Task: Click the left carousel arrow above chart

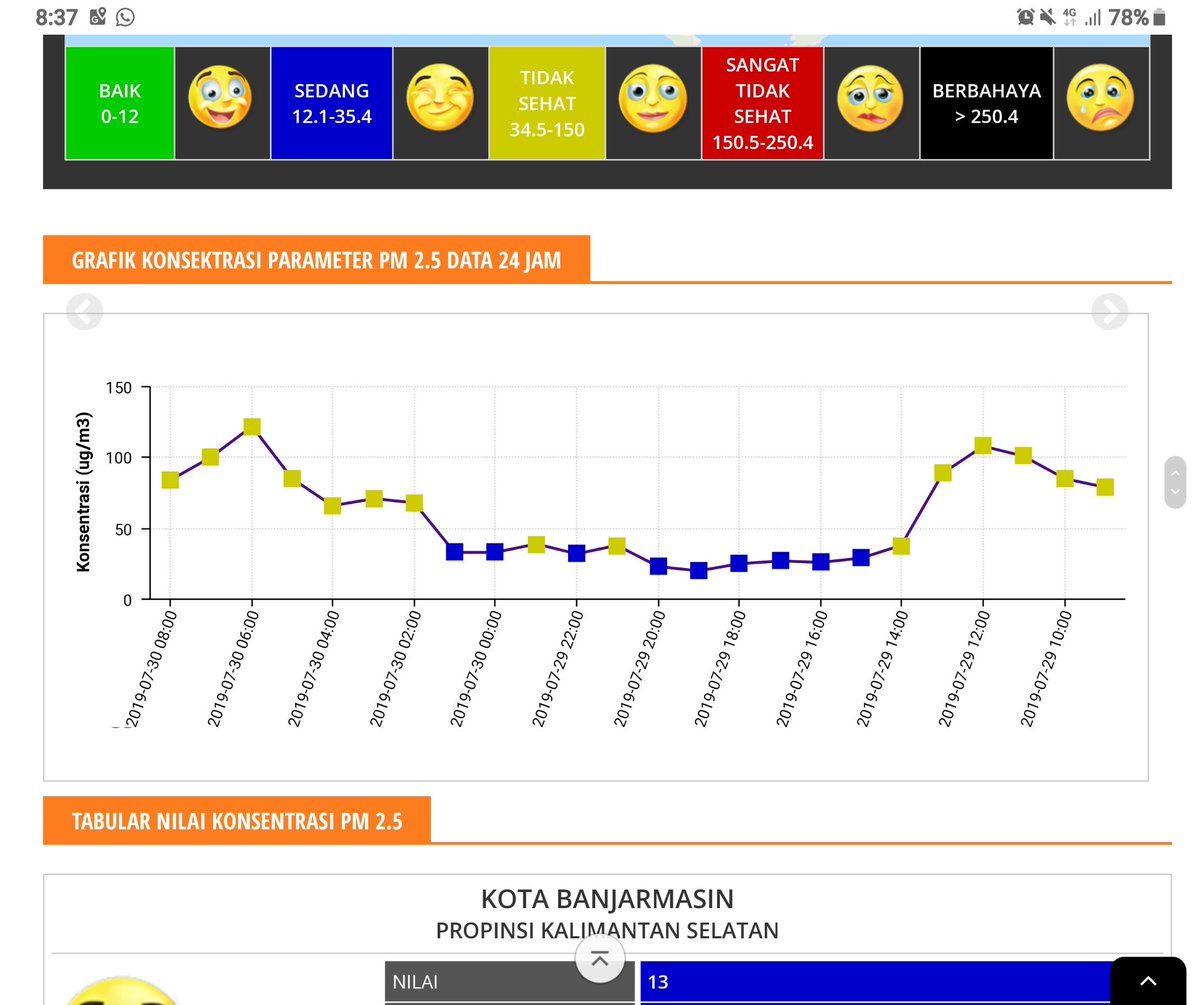Action: click(84, 313)
